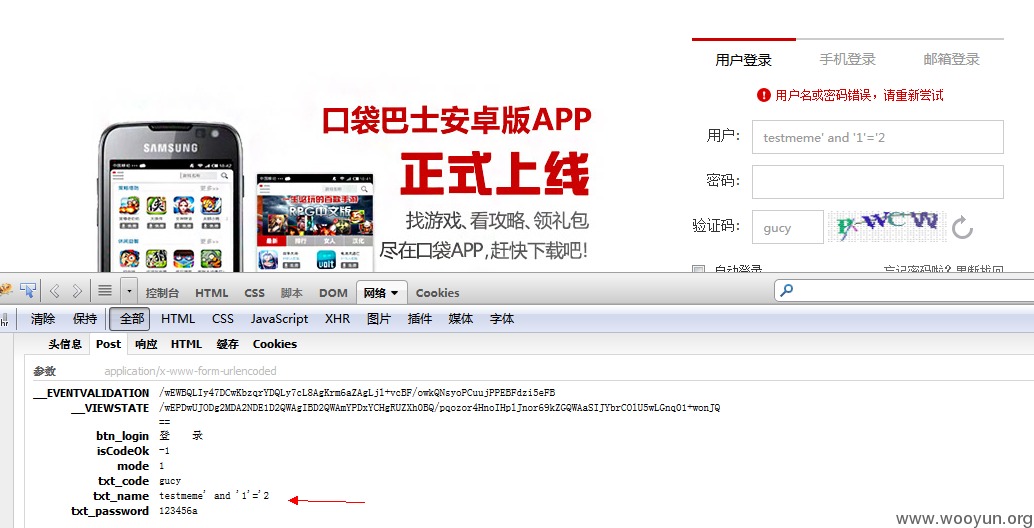Screen dimensions: 1034x528
Task: Click the 参数 section label
Action: click(x=45, y=371)
